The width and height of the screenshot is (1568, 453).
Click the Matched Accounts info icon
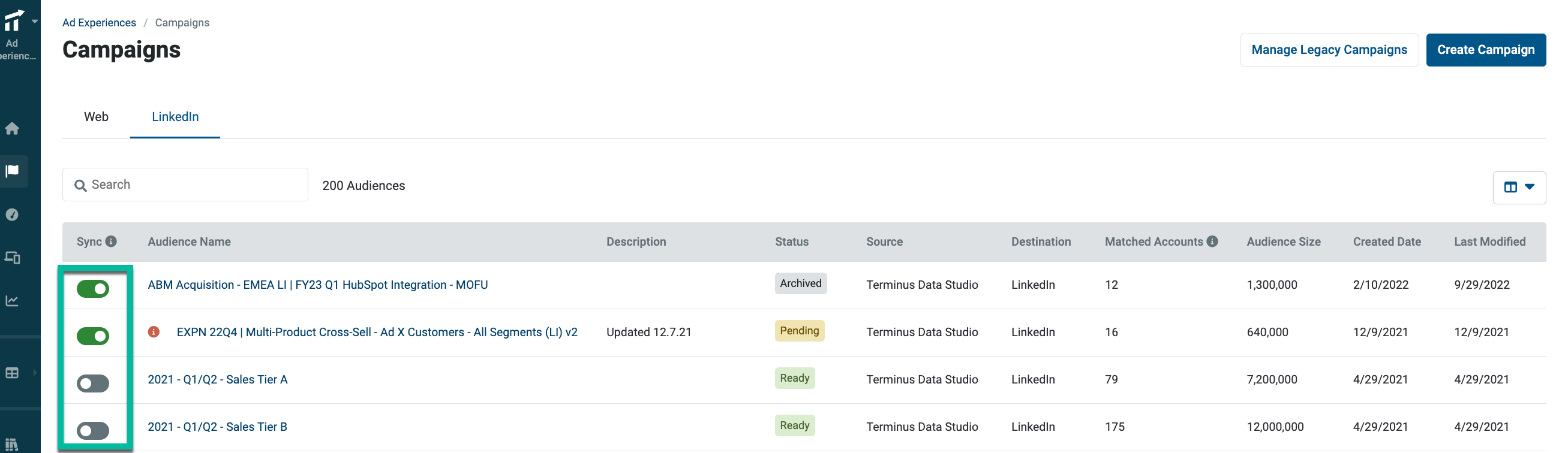pos(1212,241)
